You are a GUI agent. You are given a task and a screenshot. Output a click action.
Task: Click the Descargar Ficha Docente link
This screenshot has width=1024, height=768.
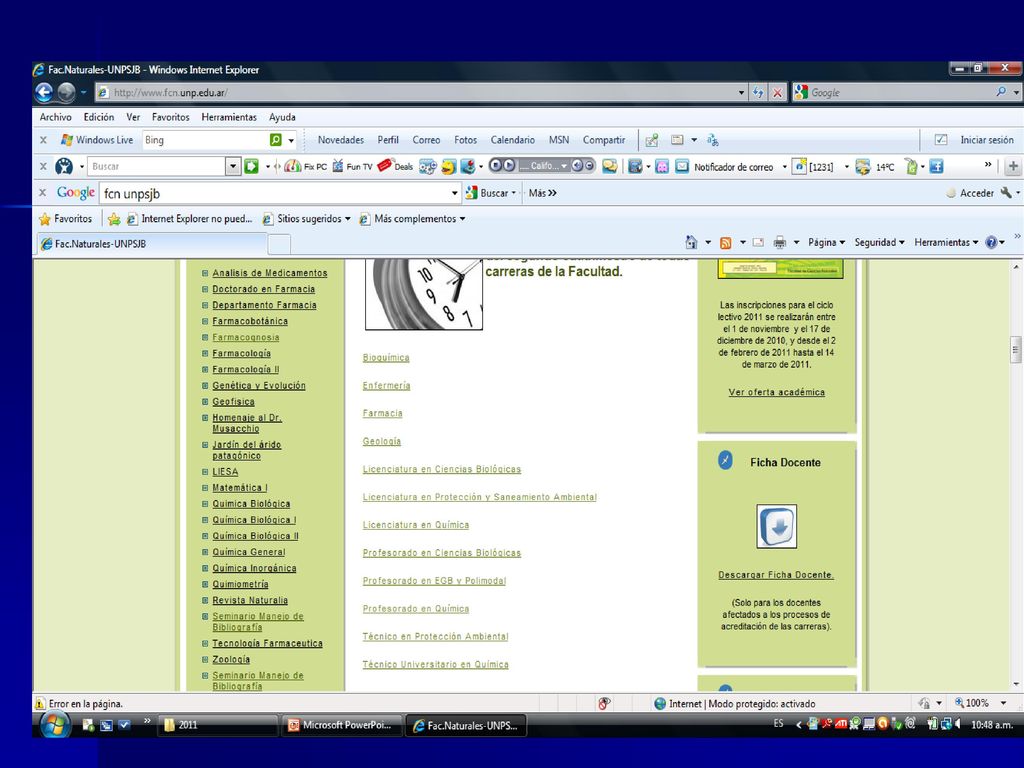pyautogui.click(x=776, y=575)
